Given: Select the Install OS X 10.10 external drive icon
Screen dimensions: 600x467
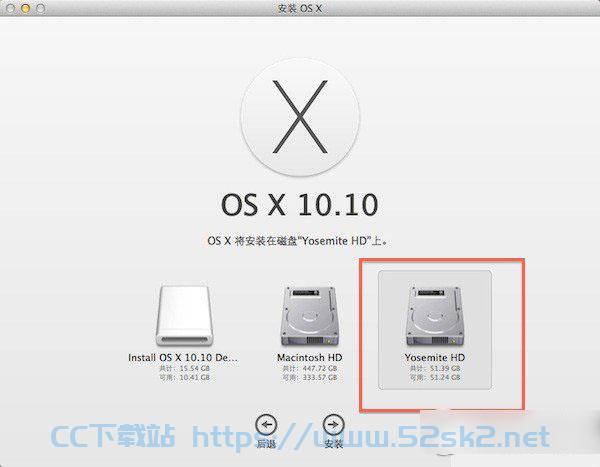Looking at the screenshot, I should click(184, 316).
